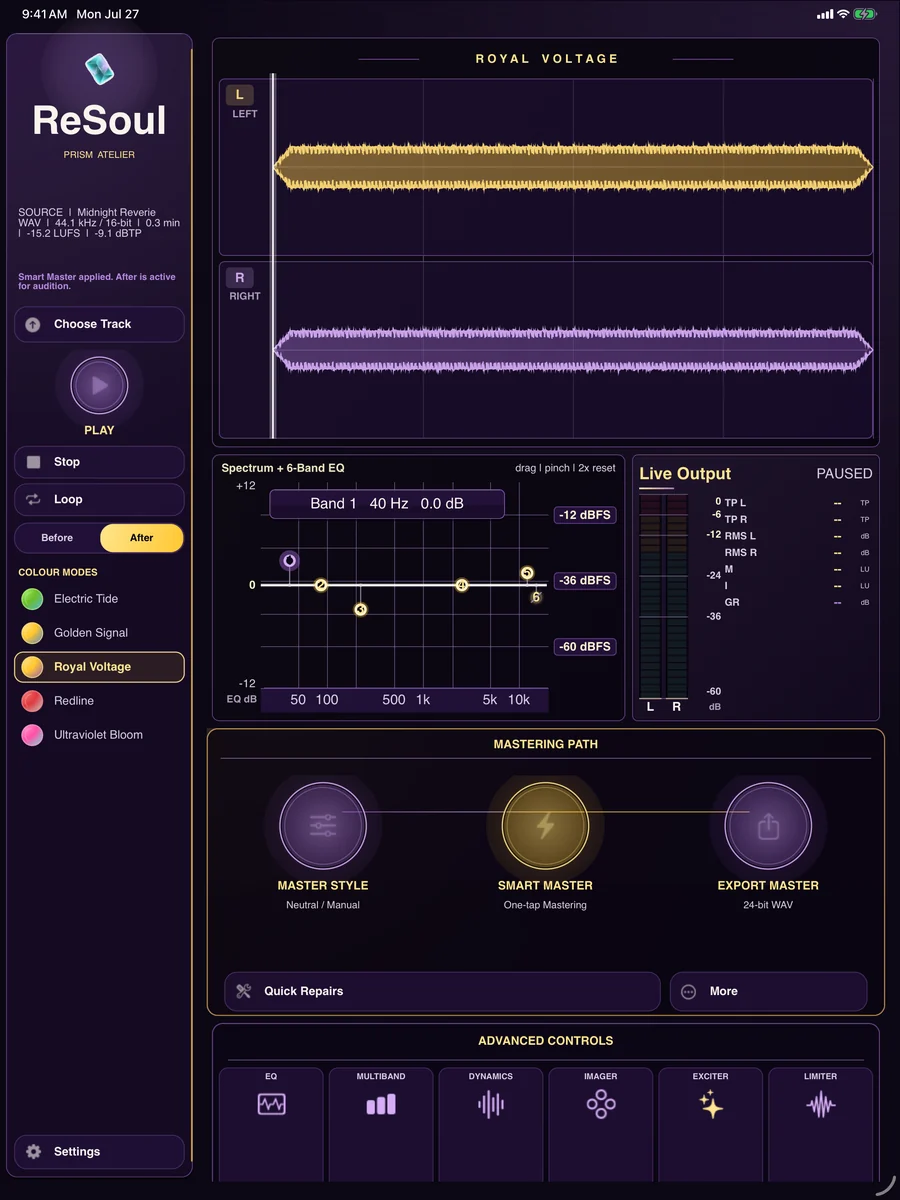The image size is (900, 1200).
Task: Select EQ band 6 node
Action: point(536,597)
